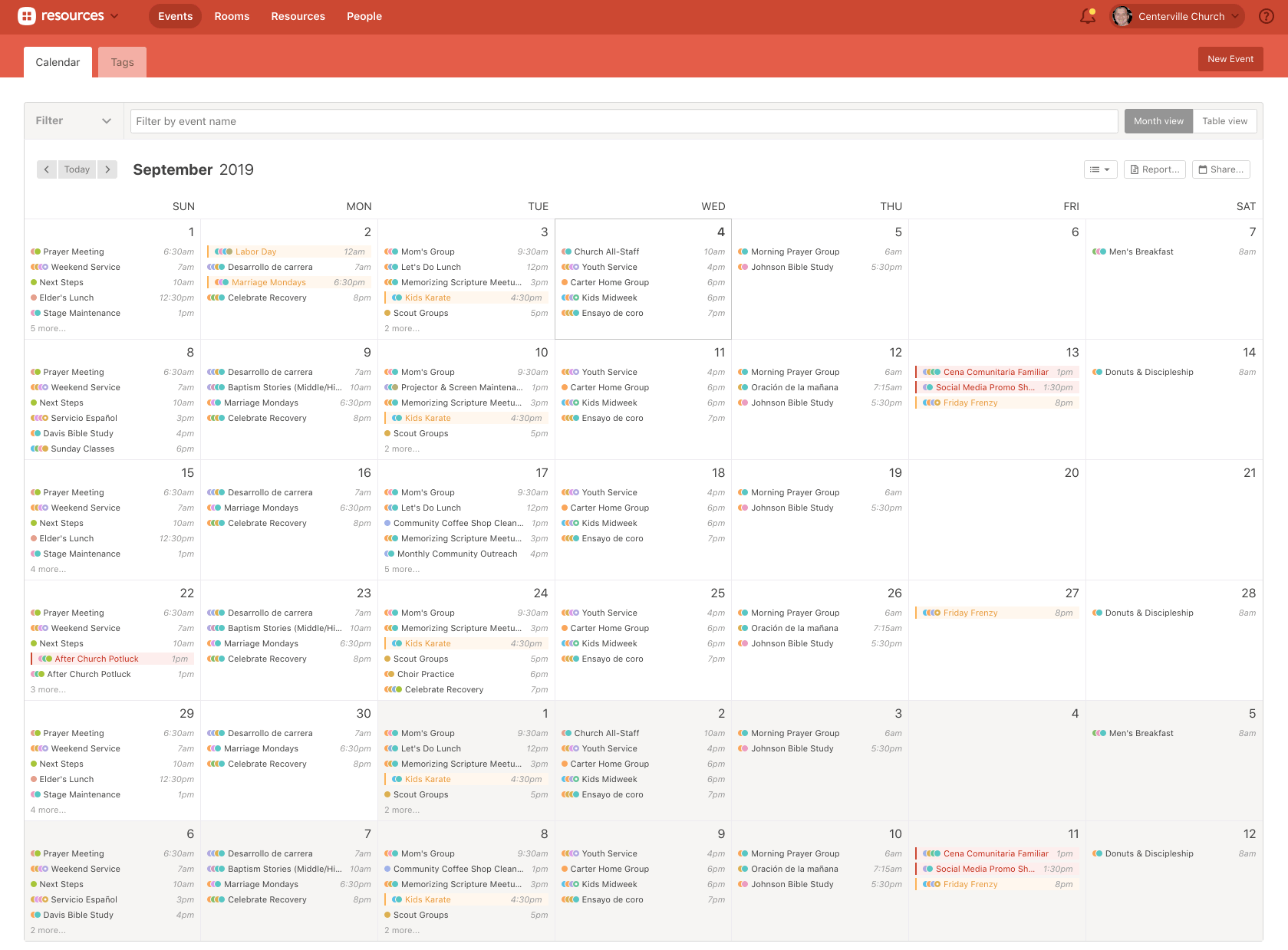The width and height of the screenshot is (1288, 950).
Task: Click the Centerville Church profile avatar
Action: tap(1122, 16)
